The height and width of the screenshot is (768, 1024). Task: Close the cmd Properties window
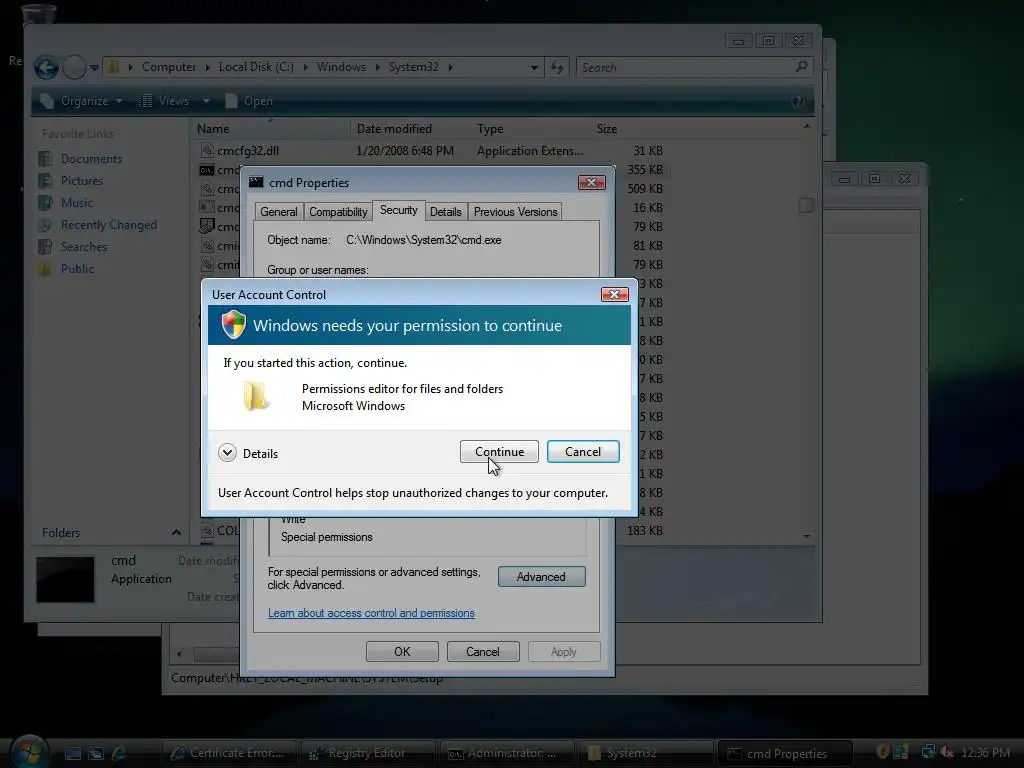(x=592, y=183)
